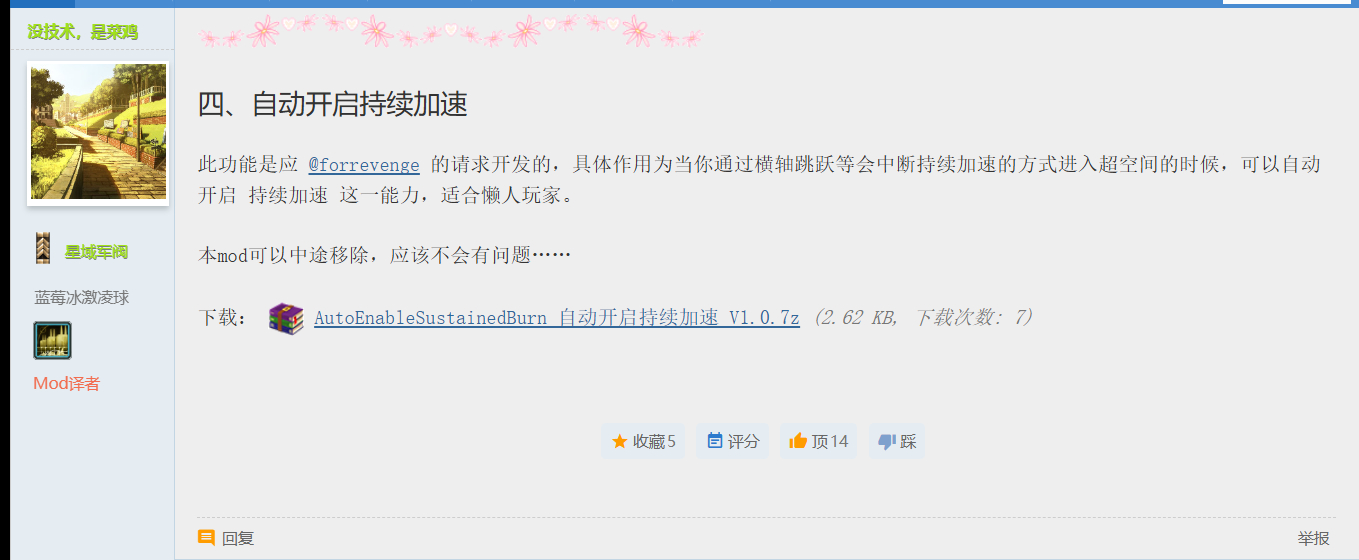Open the @forrevenge mention link
Viewport: 1359px width, 560px height.
coord(364,165)
